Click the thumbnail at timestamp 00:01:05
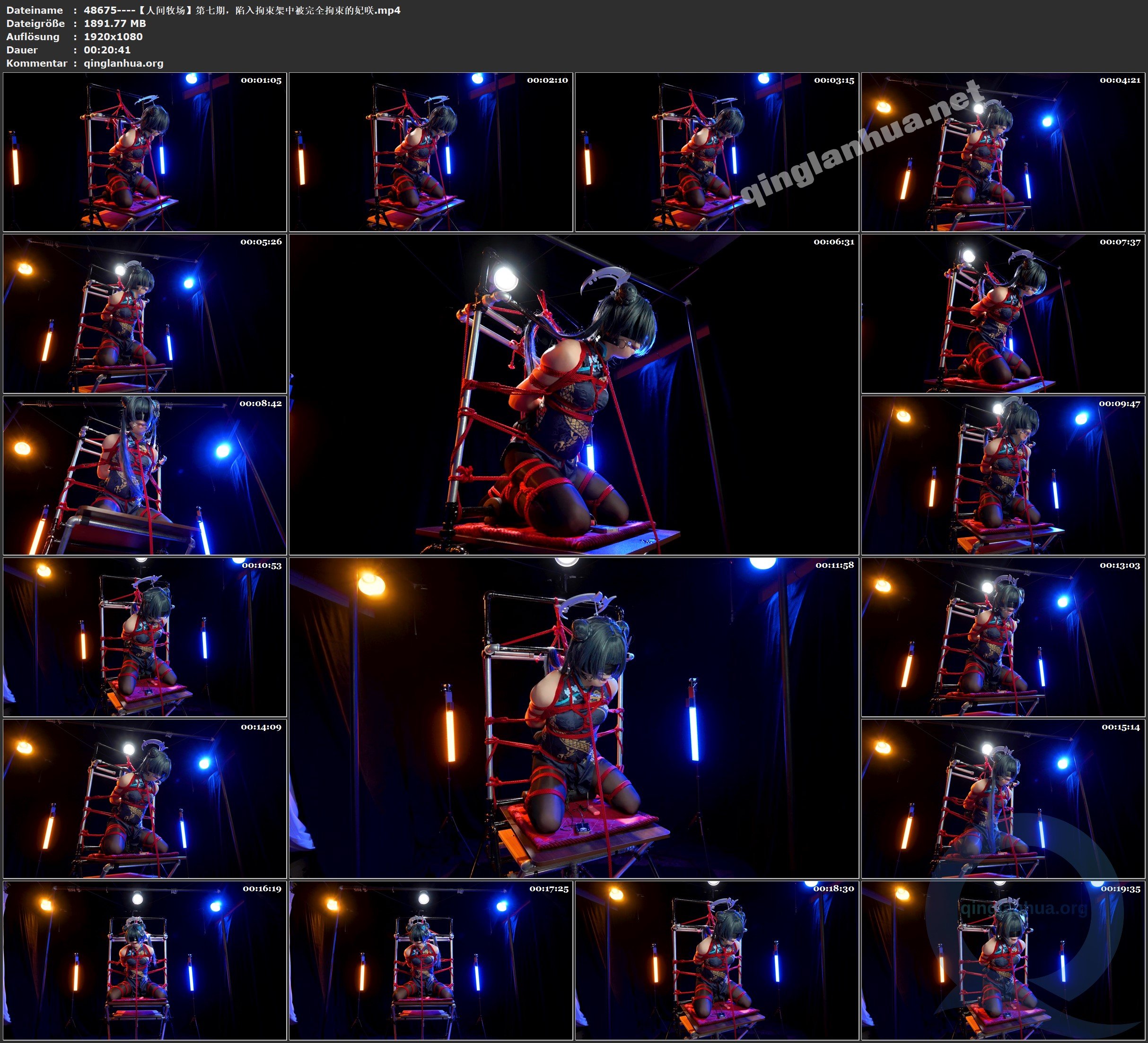The width and height of the screenshot is (1148, 1043). (x=145, y=152)
